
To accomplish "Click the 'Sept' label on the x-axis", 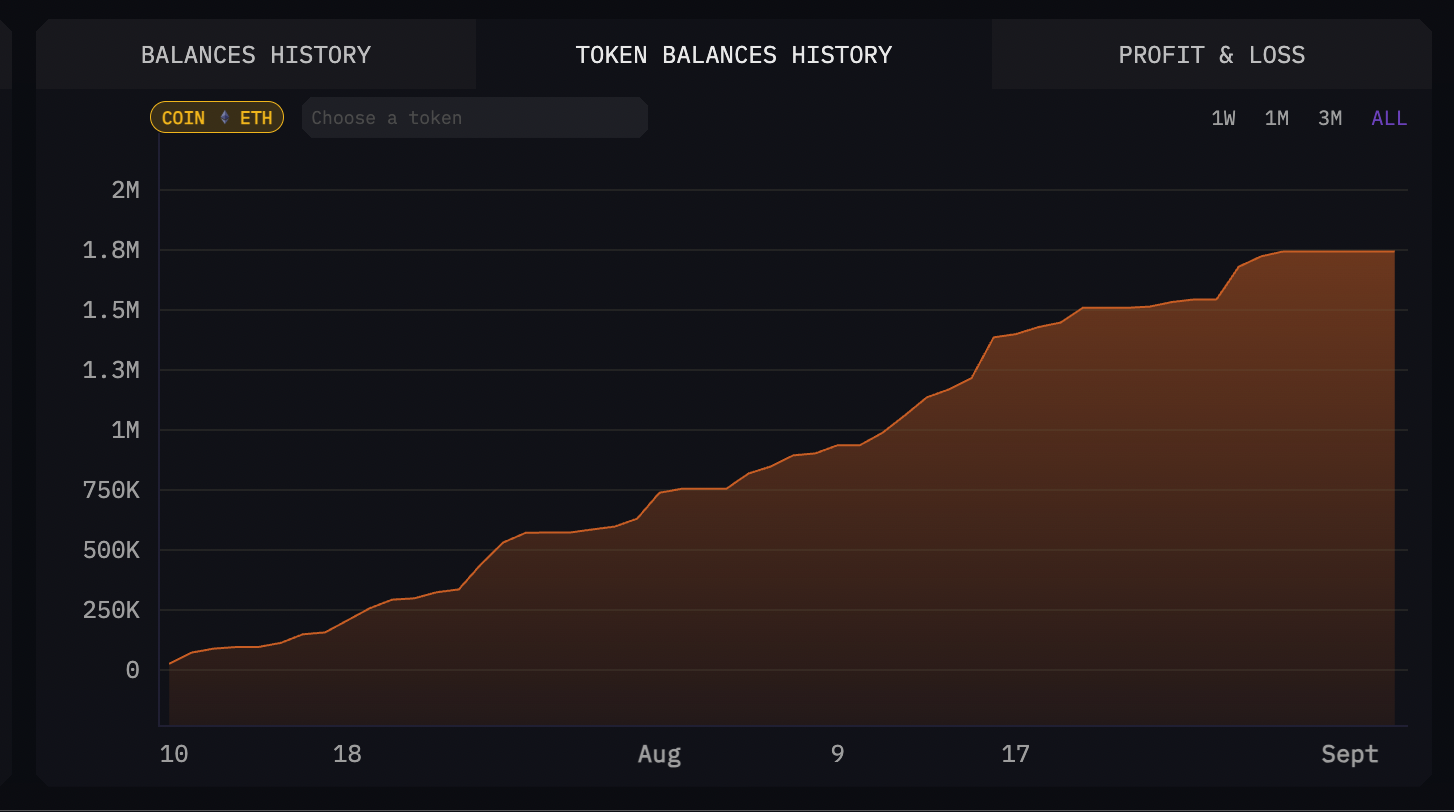I will point(1348,754).
